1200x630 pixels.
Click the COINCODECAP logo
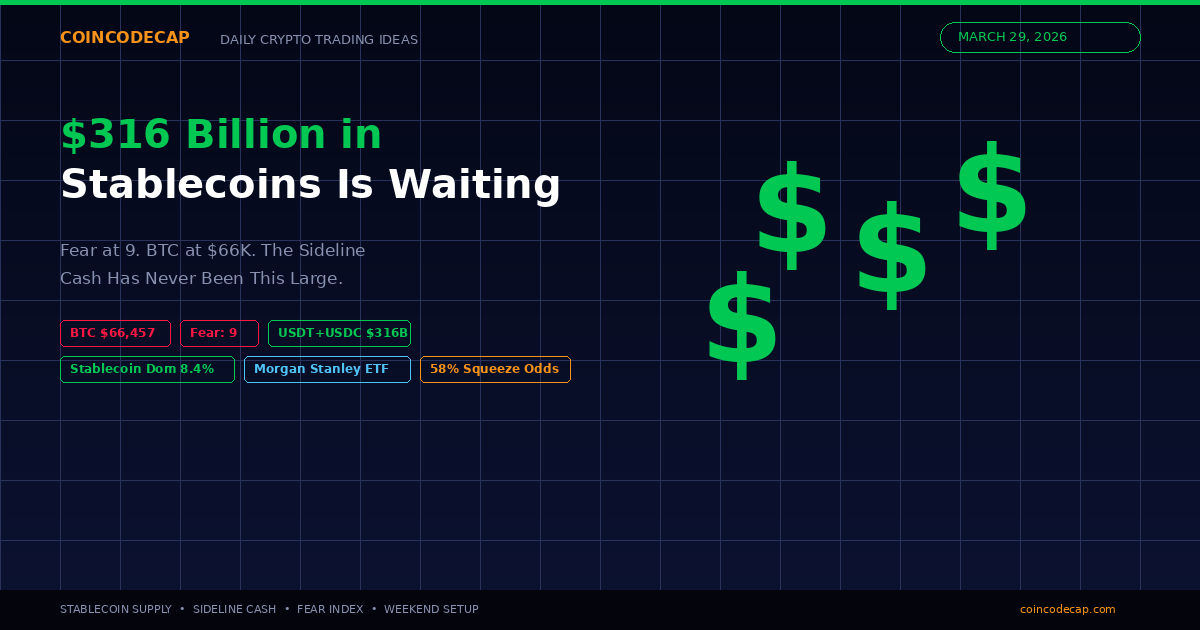click(125, 38)
